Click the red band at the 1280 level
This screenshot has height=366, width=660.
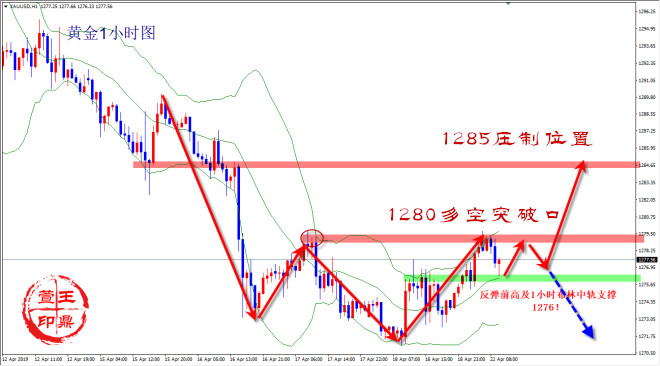tap(484, 239)
